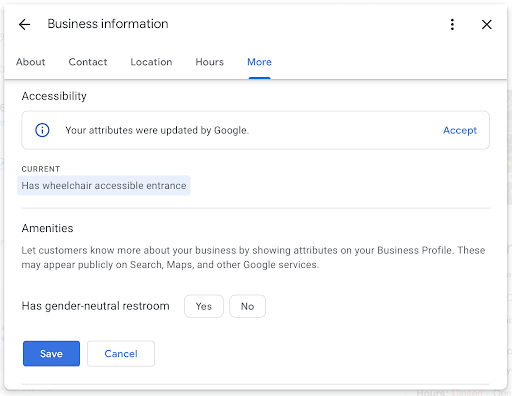Click the 'Has gender-neutral restroom' label
512x396 pixels.
pyautogui.click(x=96, y=306)
